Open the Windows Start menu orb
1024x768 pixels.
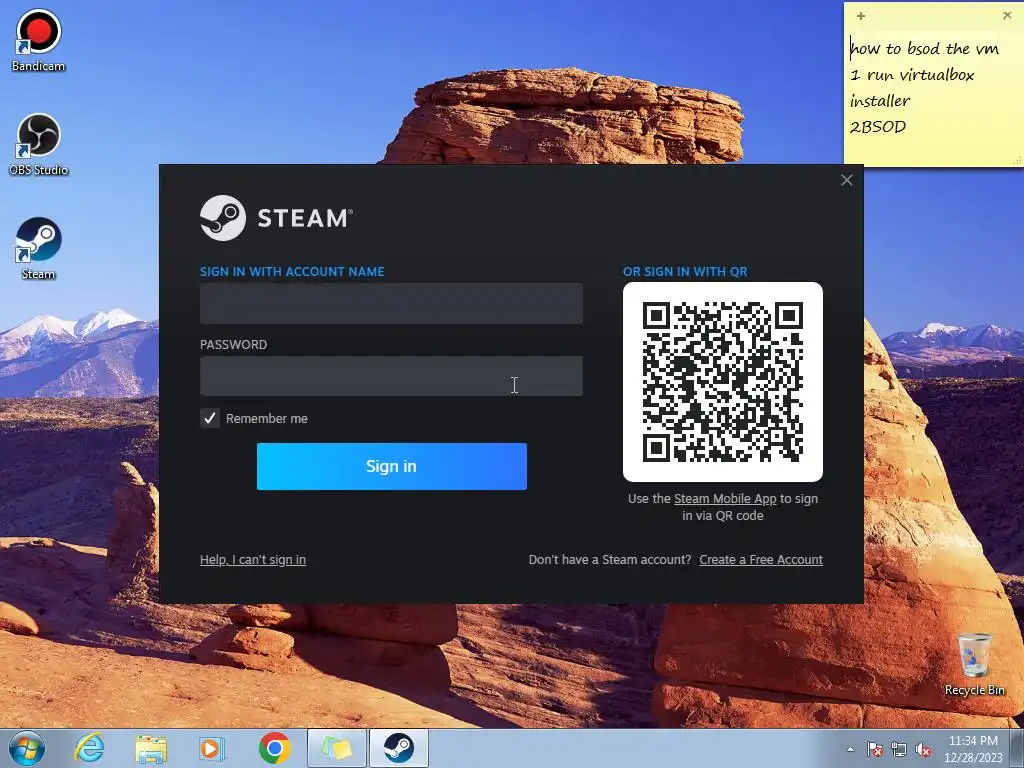(27, 748)
